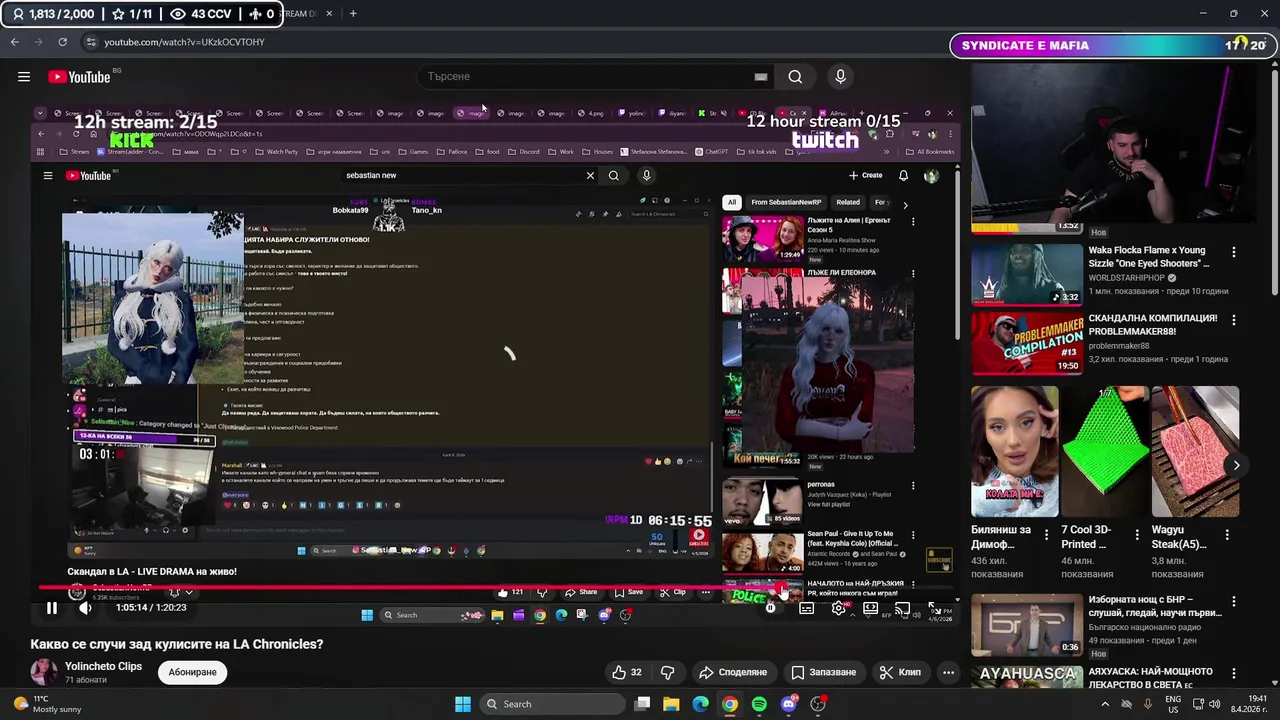1280x720 pixels.
Task: Click the Yolincheto Clips channel avatar
Action: click(43, 672)
